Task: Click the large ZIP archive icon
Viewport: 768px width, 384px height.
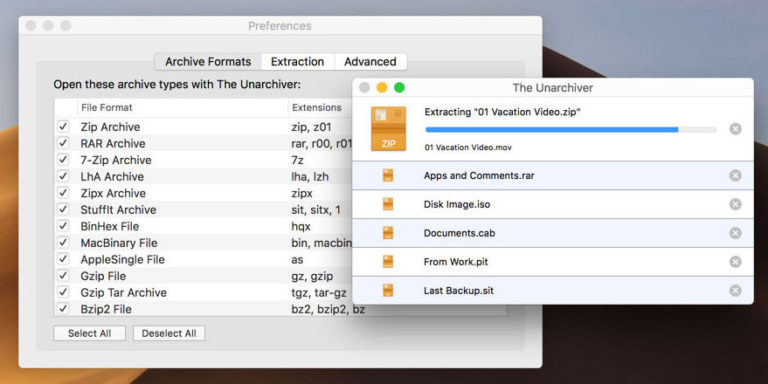Action: pyautogui.click(x=388, y=129)
